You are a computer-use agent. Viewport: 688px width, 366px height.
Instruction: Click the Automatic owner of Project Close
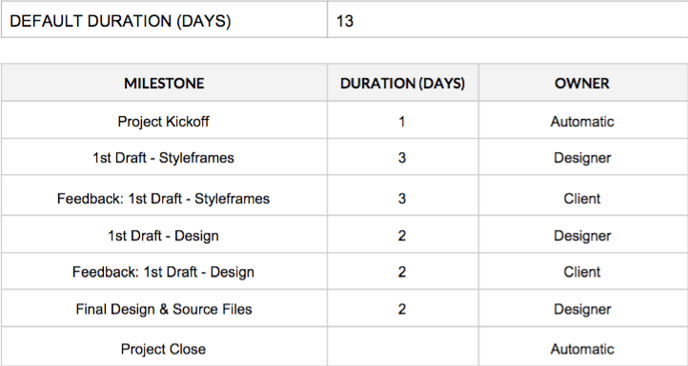click(582, 349)
